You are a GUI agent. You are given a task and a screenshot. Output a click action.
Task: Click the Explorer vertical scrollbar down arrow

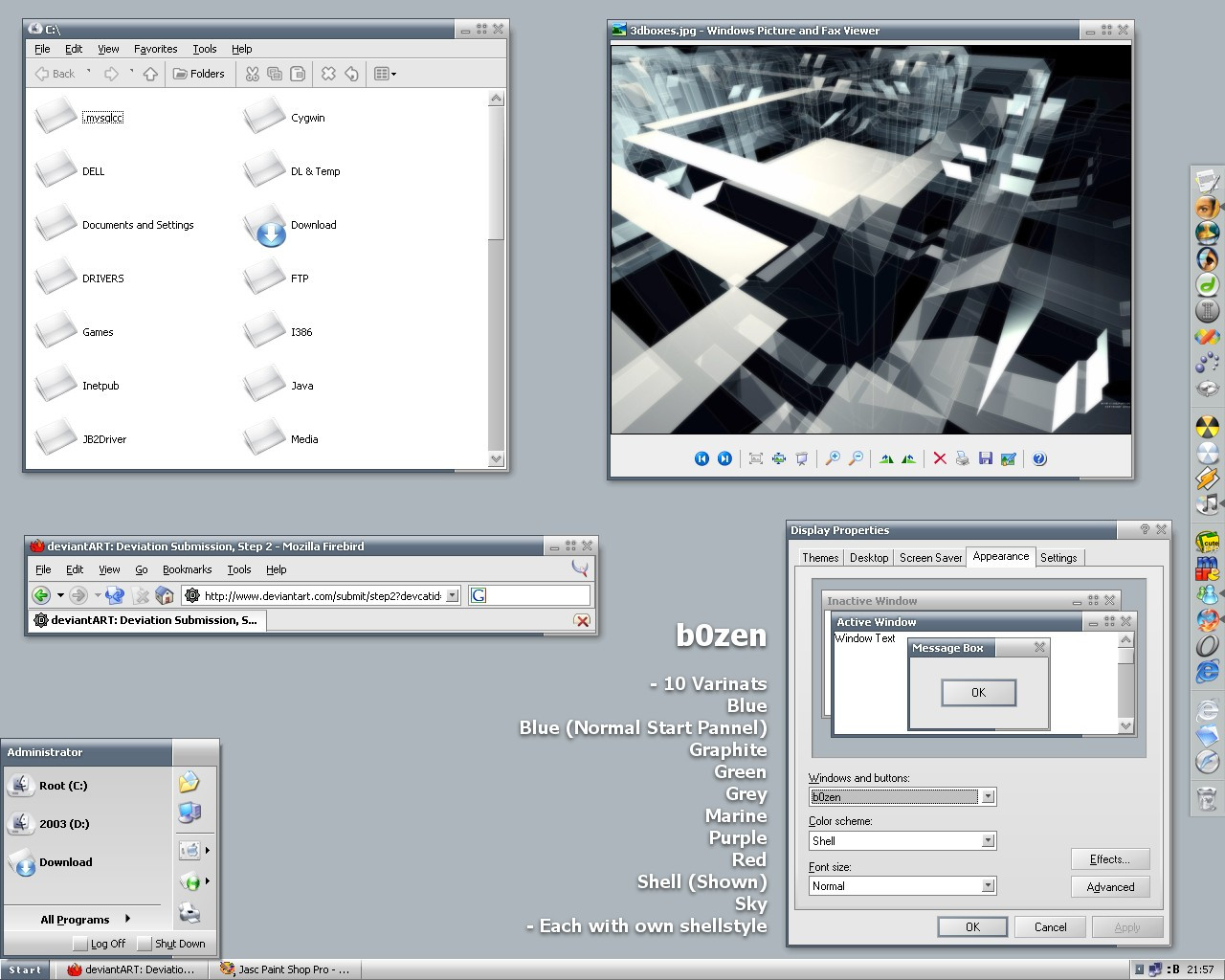[496, 459]
